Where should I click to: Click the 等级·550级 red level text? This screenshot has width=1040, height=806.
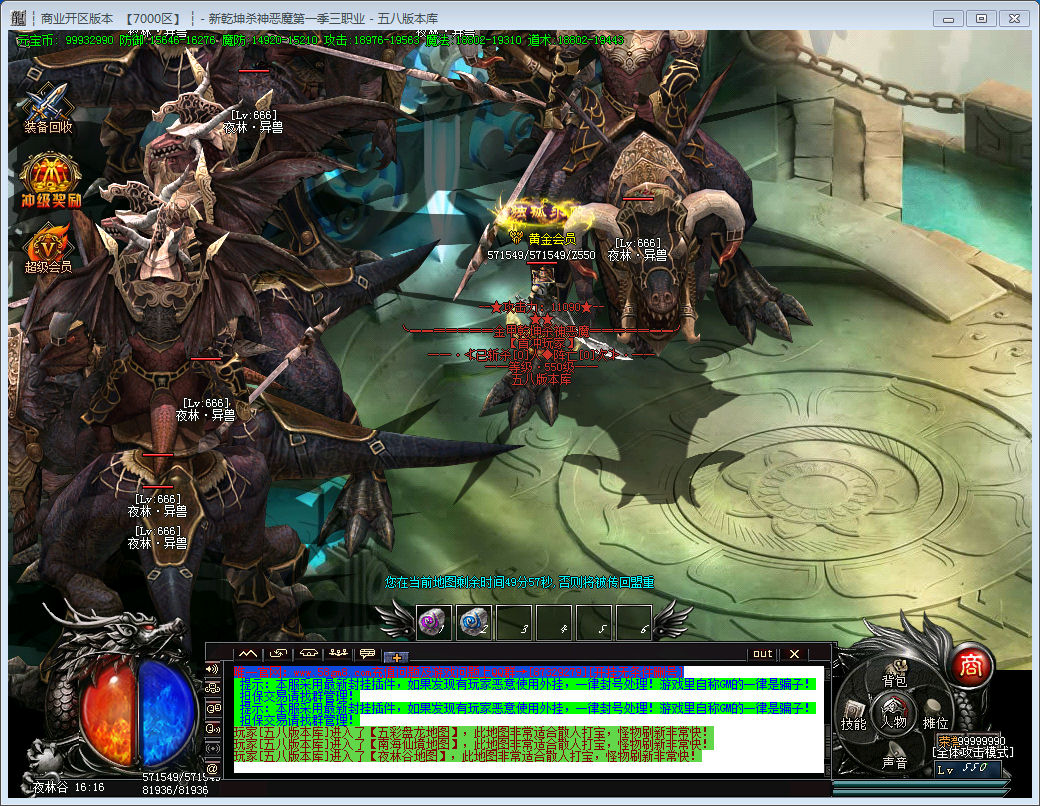click(x=541, y=367)
